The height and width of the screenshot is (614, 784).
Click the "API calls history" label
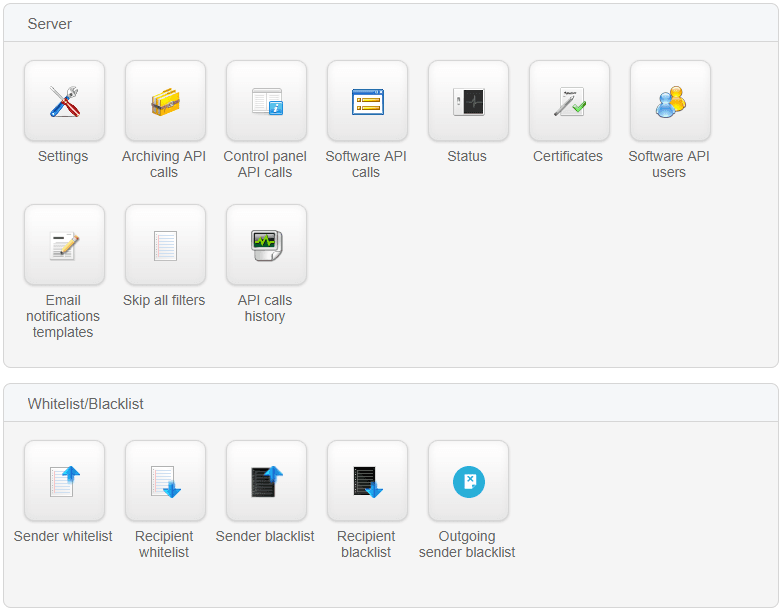click(265, 308)
